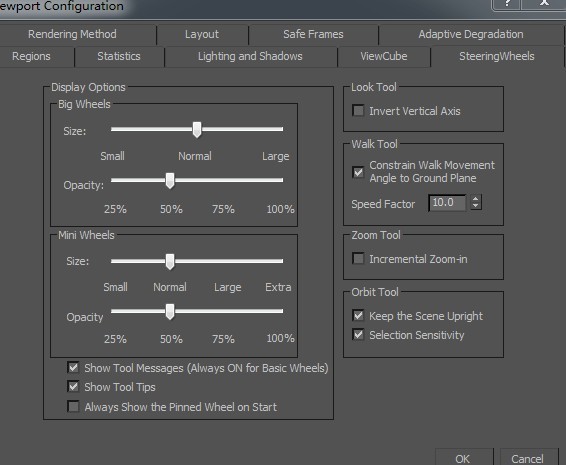Uncheck Keep the Scene Upright
566x465 pixels.
click(358, 316)
